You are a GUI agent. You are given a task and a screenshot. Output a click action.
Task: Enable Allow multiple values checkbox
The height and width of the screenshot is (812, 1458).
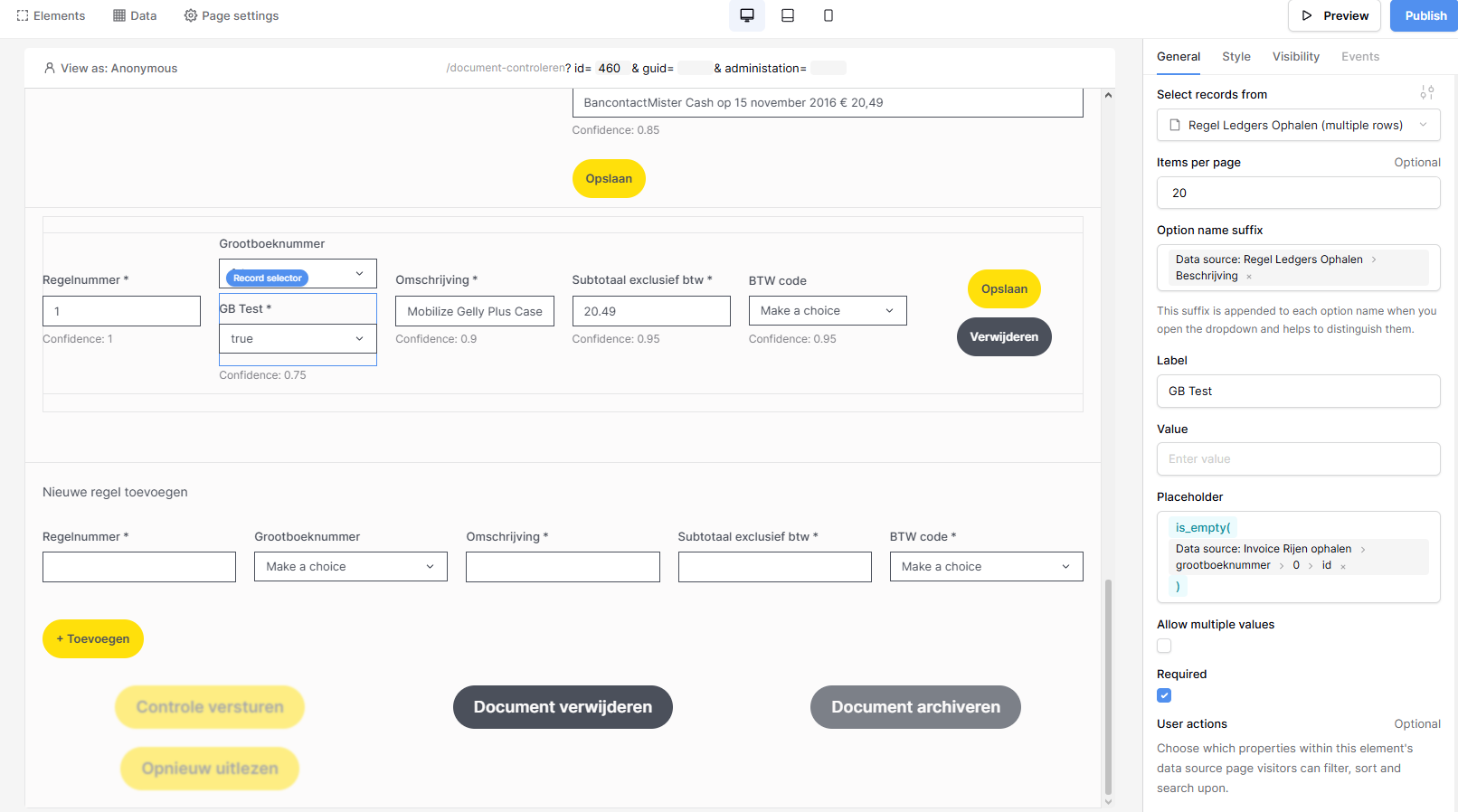1164,646
